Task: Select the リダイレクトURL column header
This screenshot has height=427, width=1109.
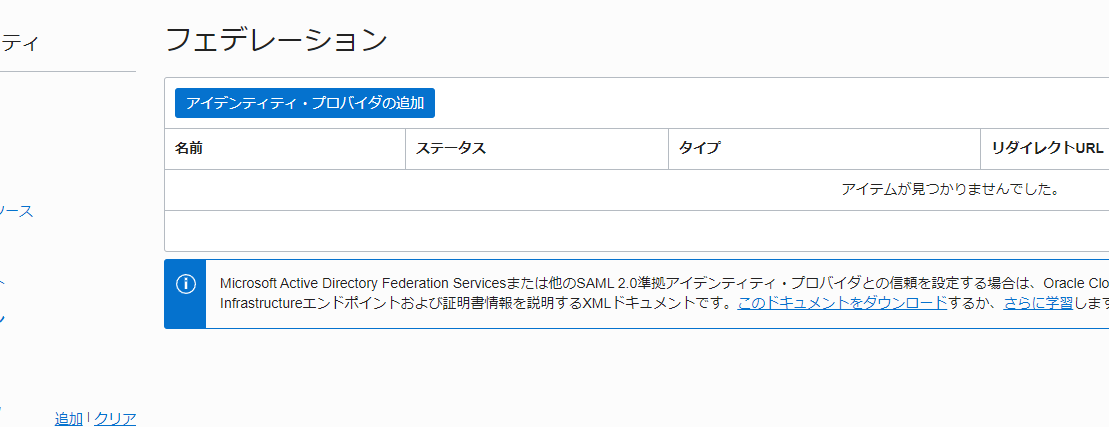Action: [x=1047, y=148]
